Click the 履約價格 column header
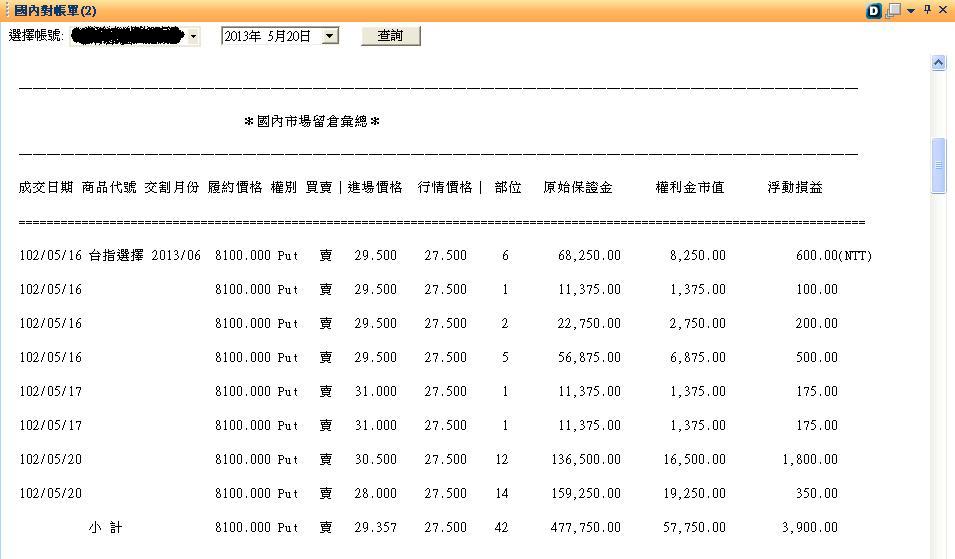Image resolution: width=955 pixels, height=559 pixels. (x=235, y=188)
